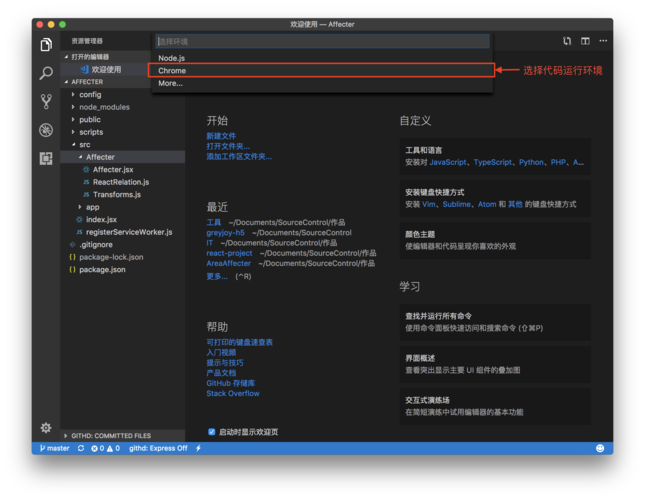Click githd: Express Off status item
The height and width of the screenshot is (500, 645).
pos(158,448)
